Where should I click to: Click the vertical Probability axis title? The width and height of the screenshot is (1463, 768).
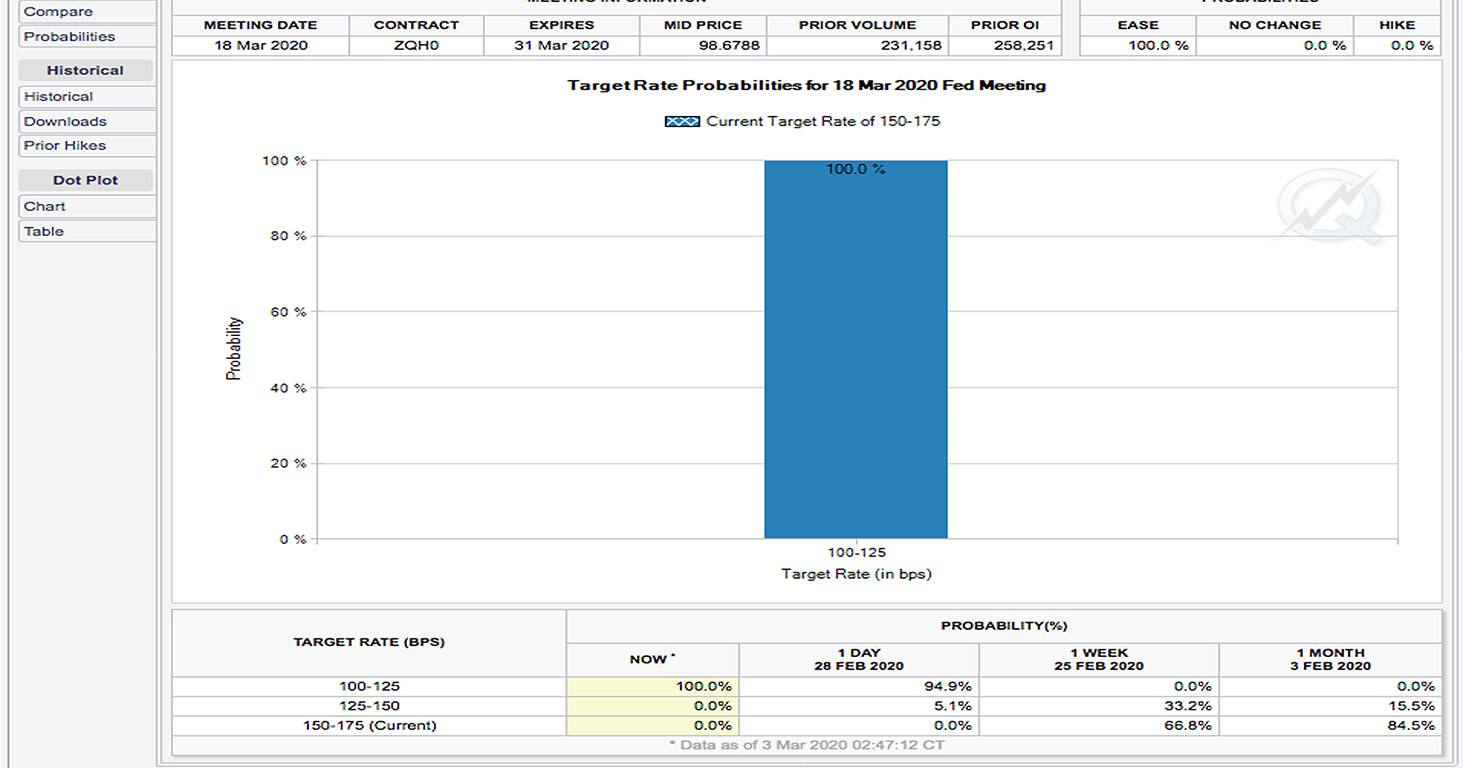(x=234, y=349)
